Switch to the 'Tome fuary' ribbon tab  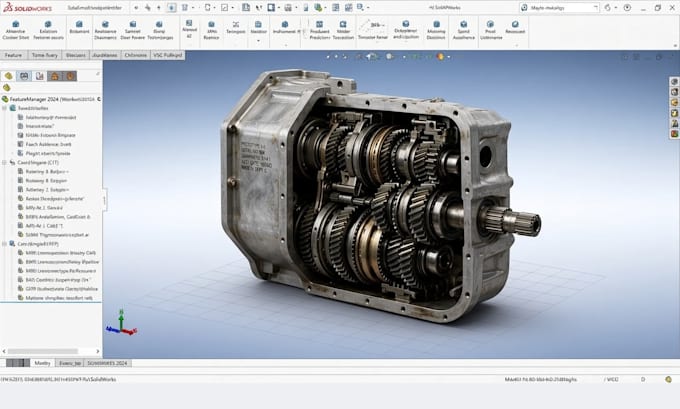45,55
